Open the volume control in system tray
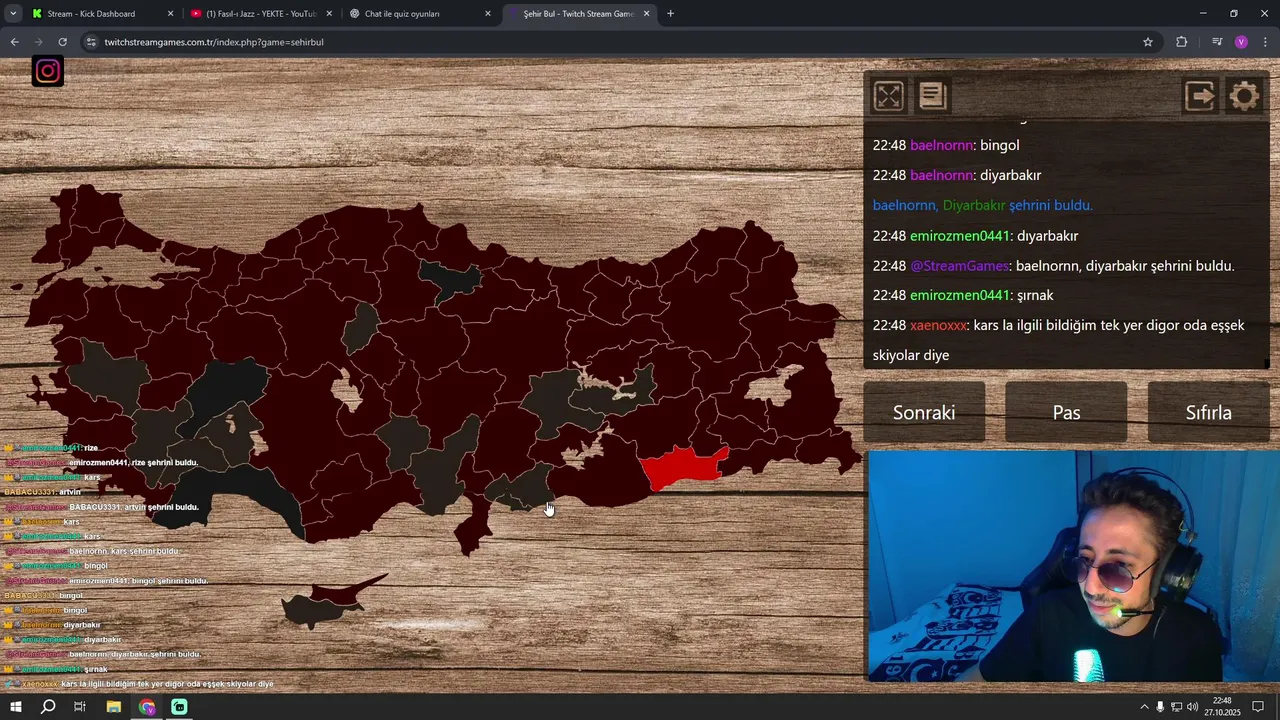1280x720 pixels. click(1192, 707)
